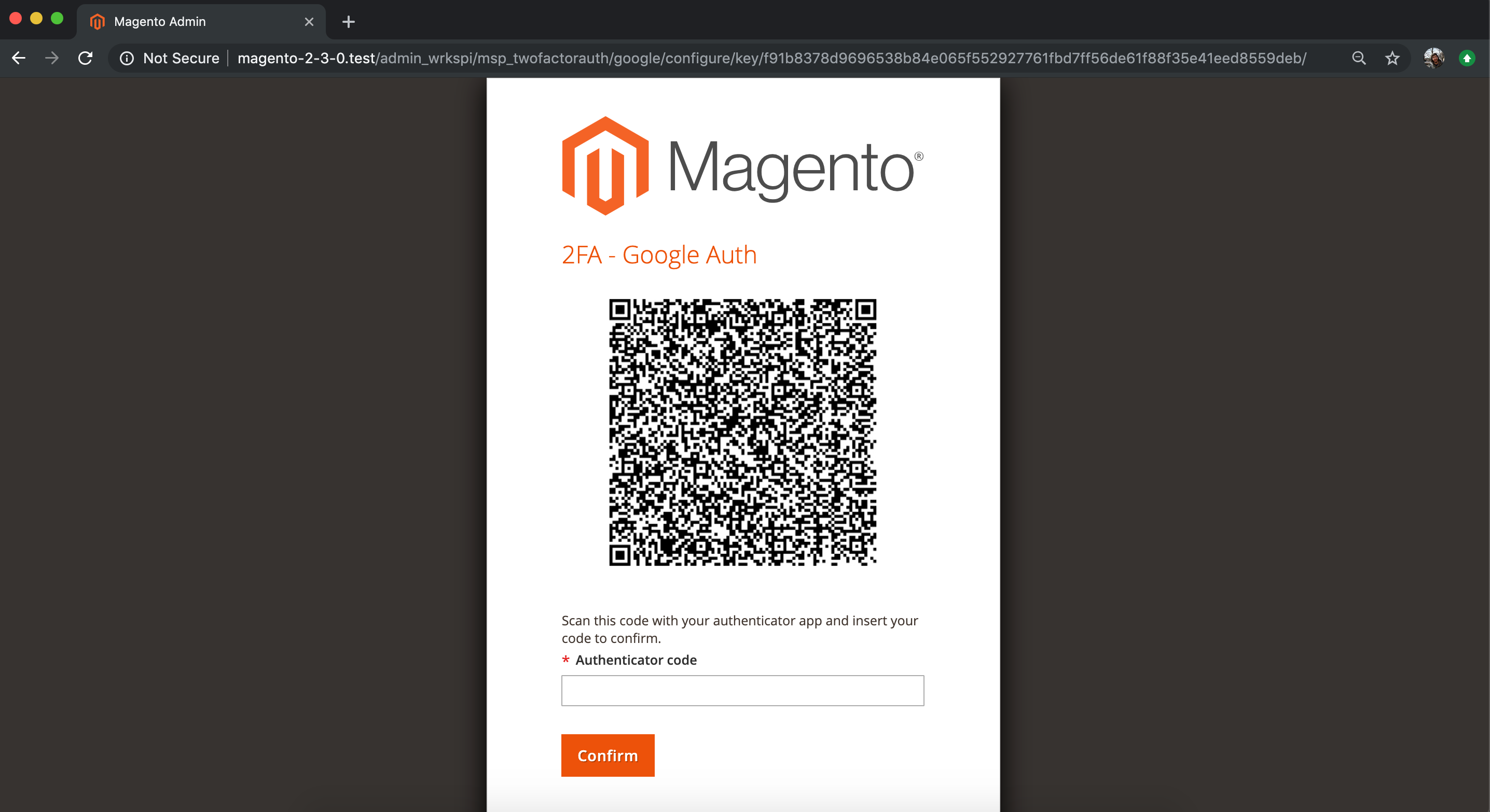
Task: Click the Magento favicon on the browser tab
Action: click(97, 21)
